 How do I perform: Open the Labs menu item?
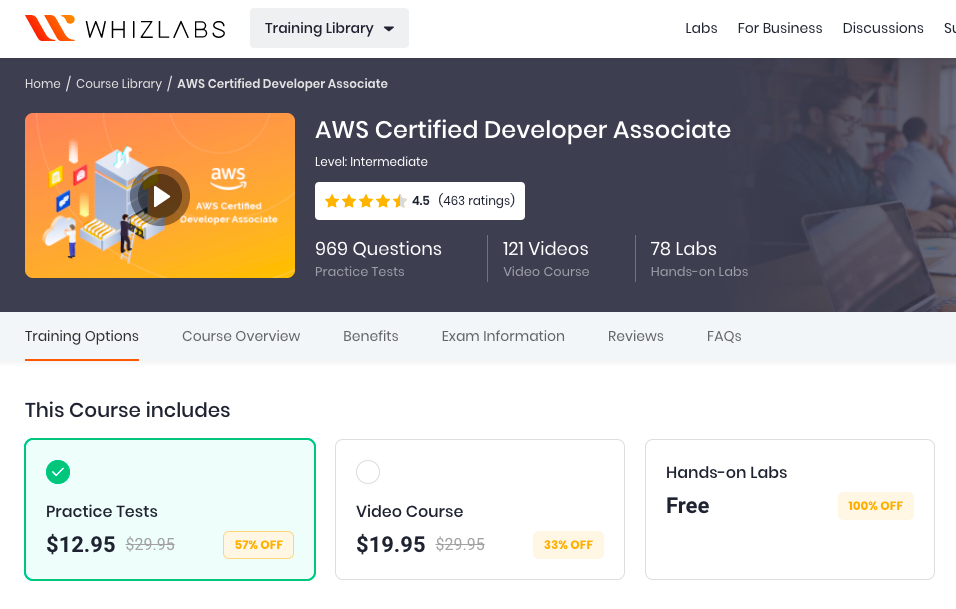701,28
